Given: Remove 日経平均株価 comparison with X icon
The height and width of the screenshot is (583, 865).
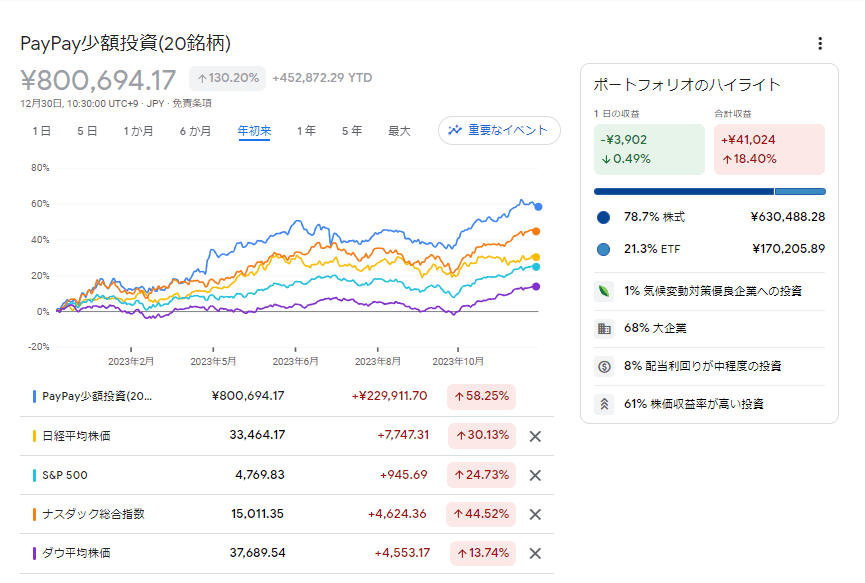Looking at the screenshot, I should pyautogui.click(x=535, y=436).
